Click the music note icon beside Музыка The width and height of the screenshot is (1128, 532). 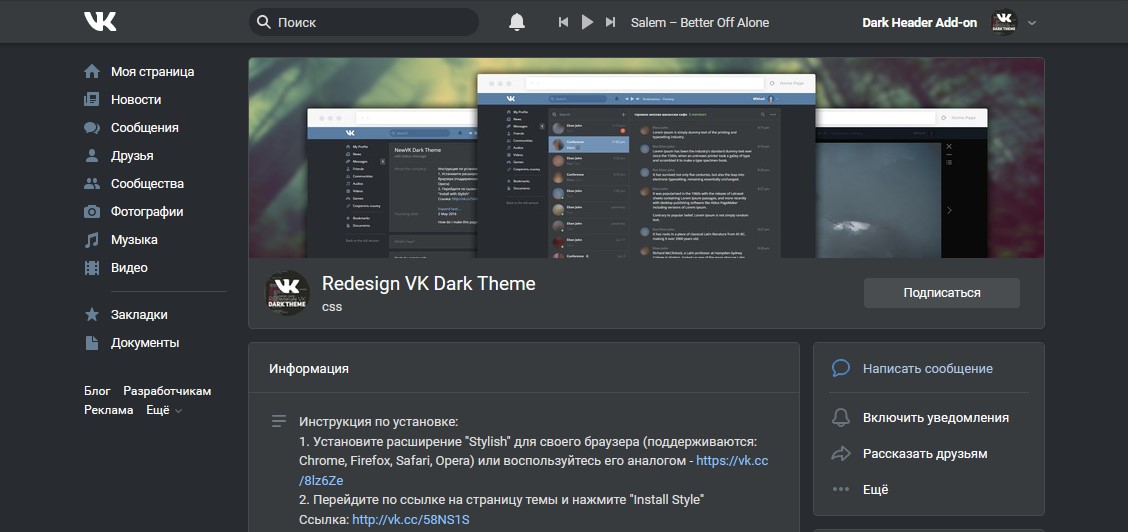(x=92, y=240)
